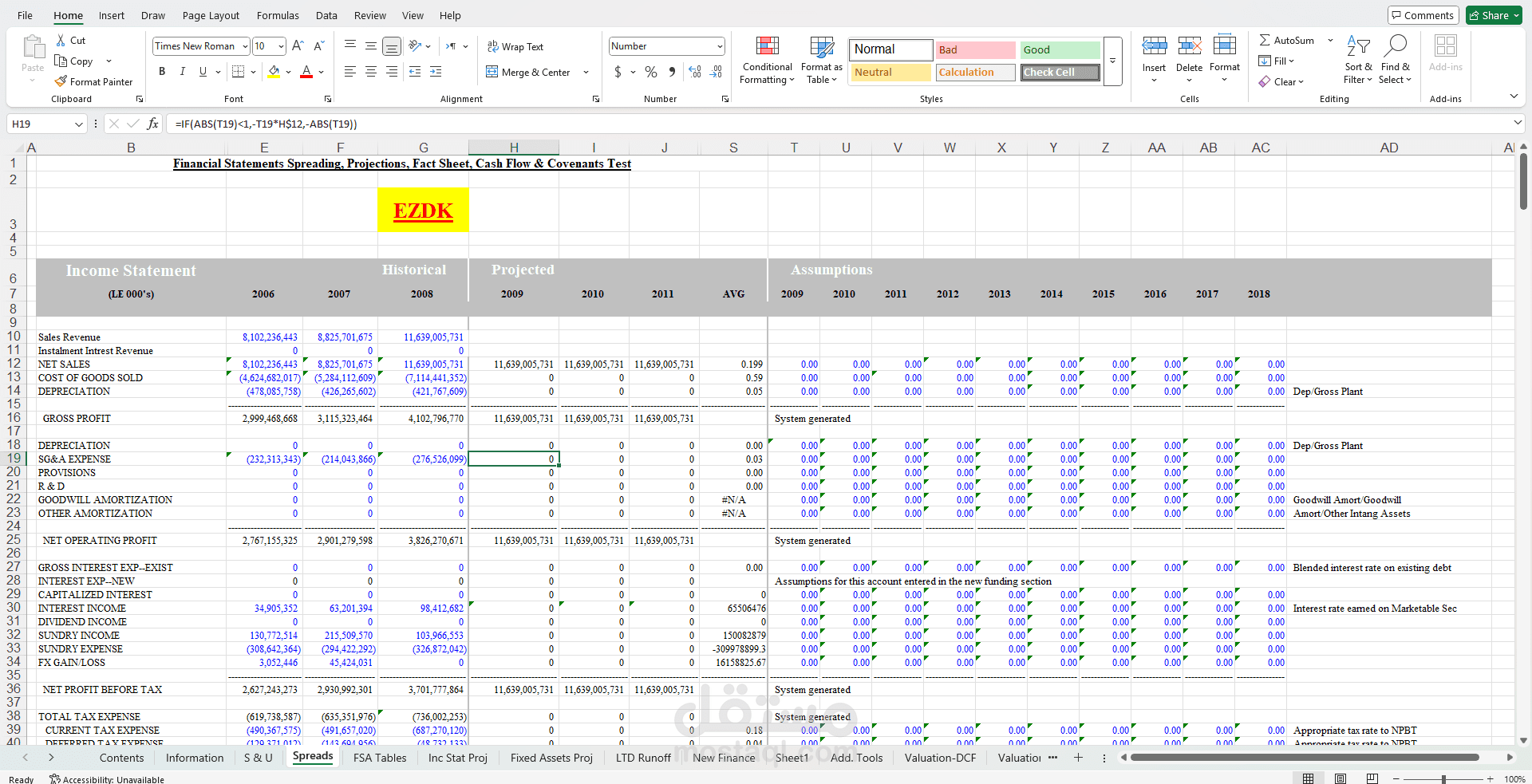Click in the formula bar input
1532x784 pixels.
pyautogui.click(x=838, y=124)
